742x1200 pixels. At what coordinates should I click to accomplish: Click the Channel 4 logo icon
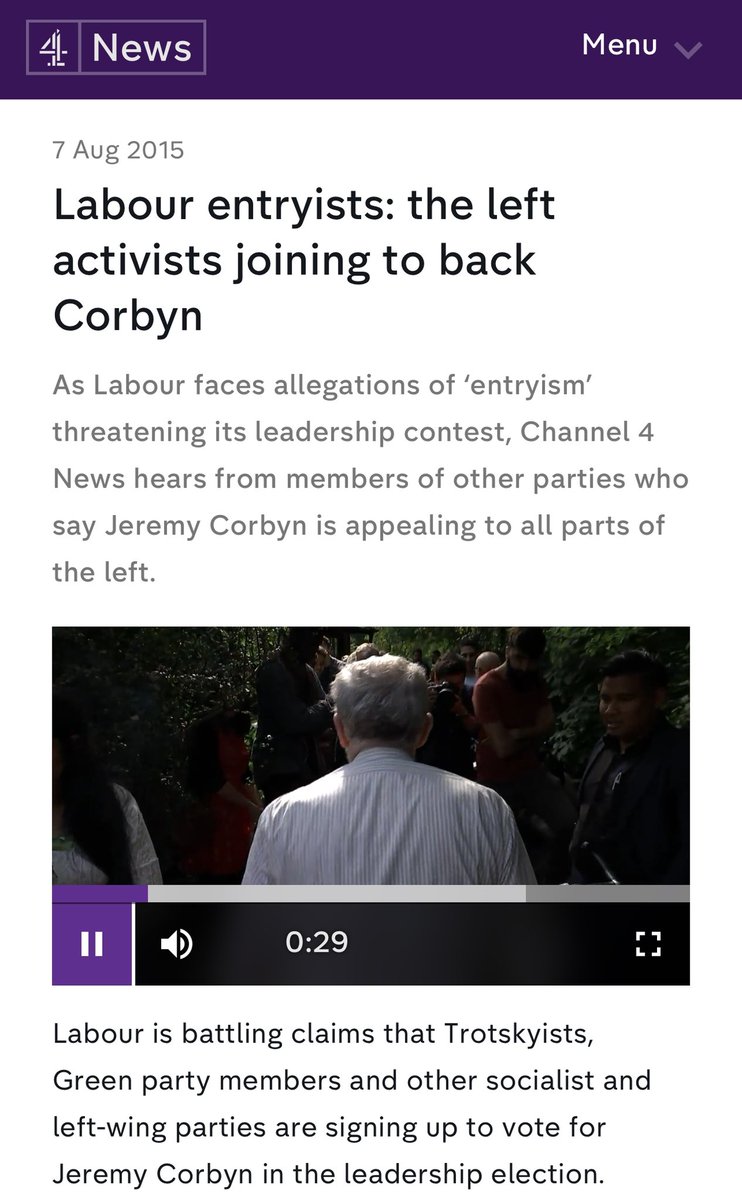click(x=54, y=47)
